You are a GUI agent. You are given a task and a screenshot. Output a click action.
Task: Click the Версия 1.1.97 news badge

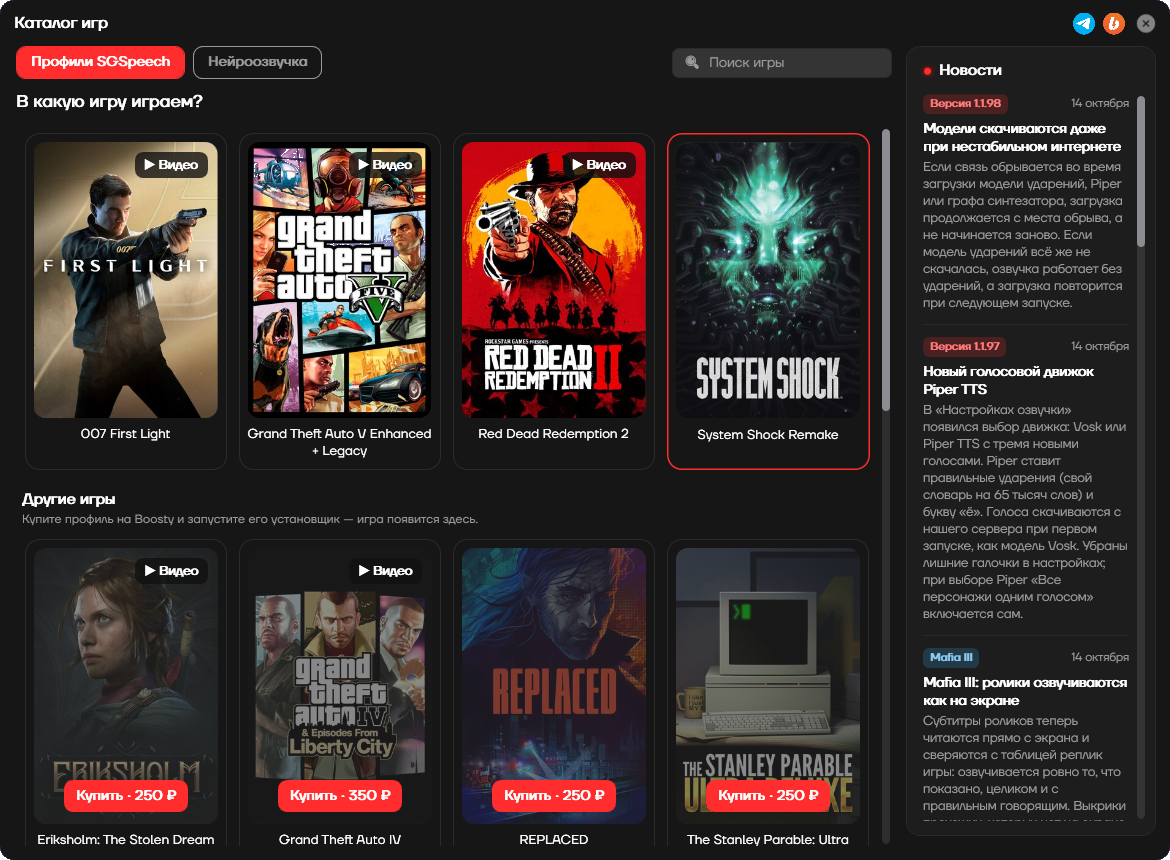coord(965,346)
